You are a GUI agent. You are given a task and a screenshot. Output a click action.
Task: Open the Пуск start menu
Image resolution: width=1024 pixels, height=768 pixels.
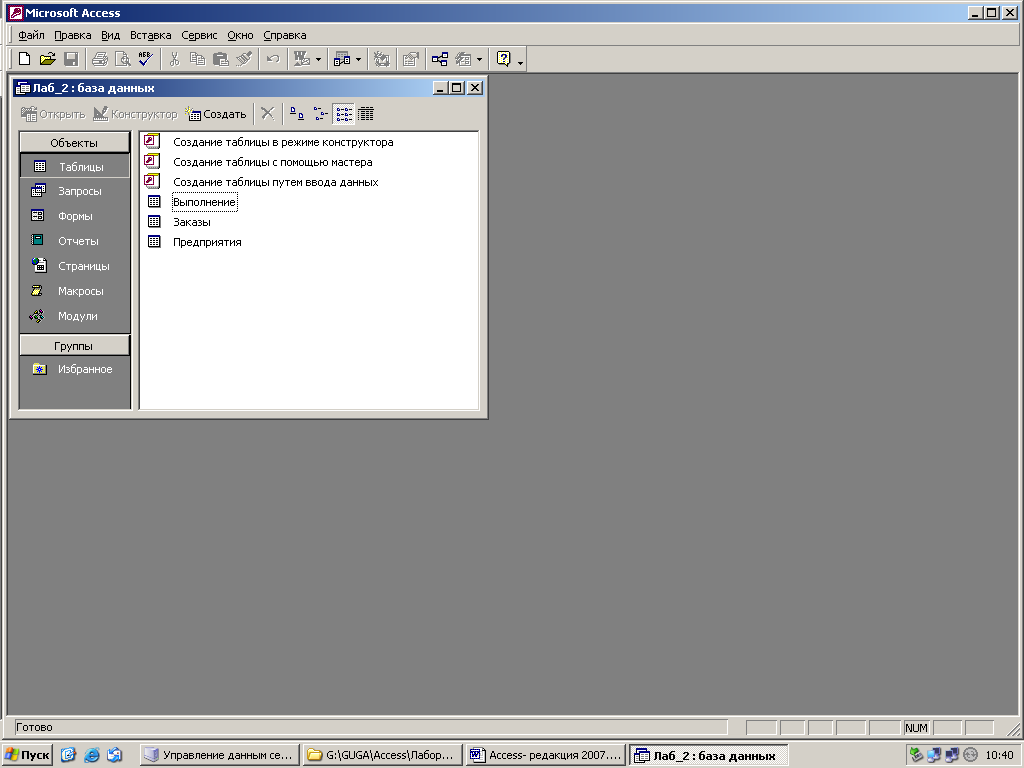[x=27, y=755]
